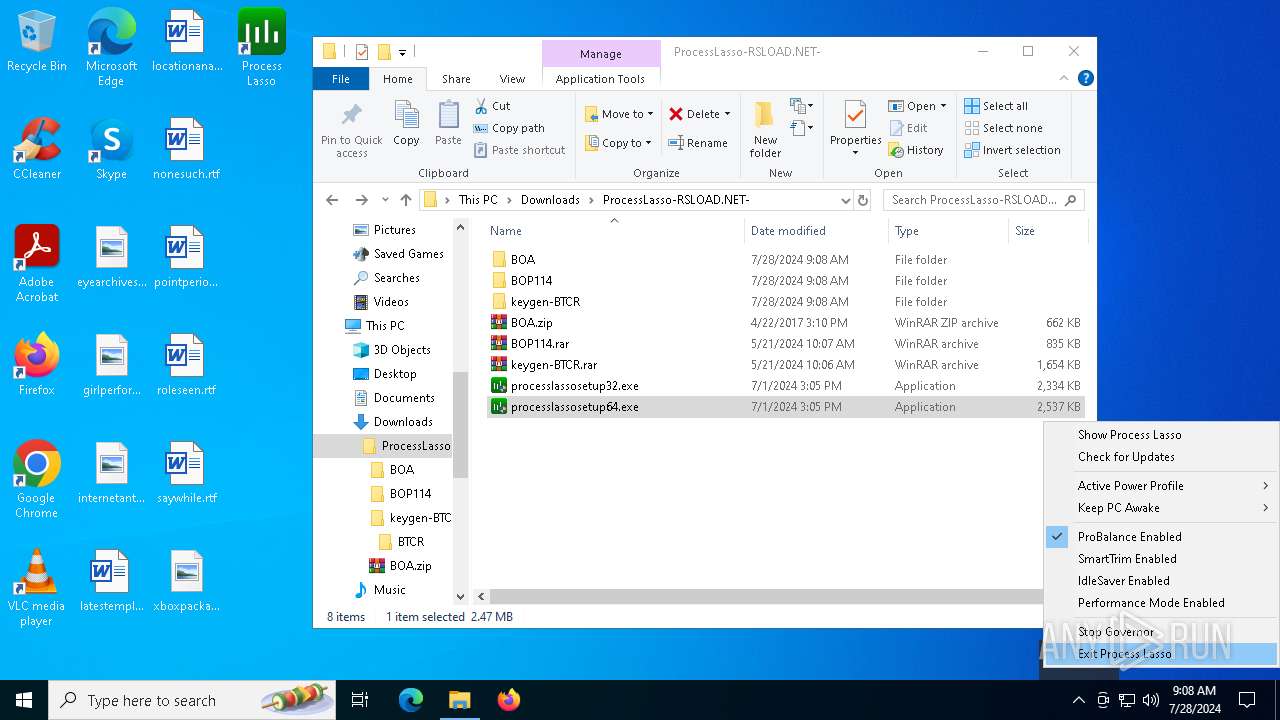
Task: Open CCleaner desktop icon
Action: tap(37, 148)
